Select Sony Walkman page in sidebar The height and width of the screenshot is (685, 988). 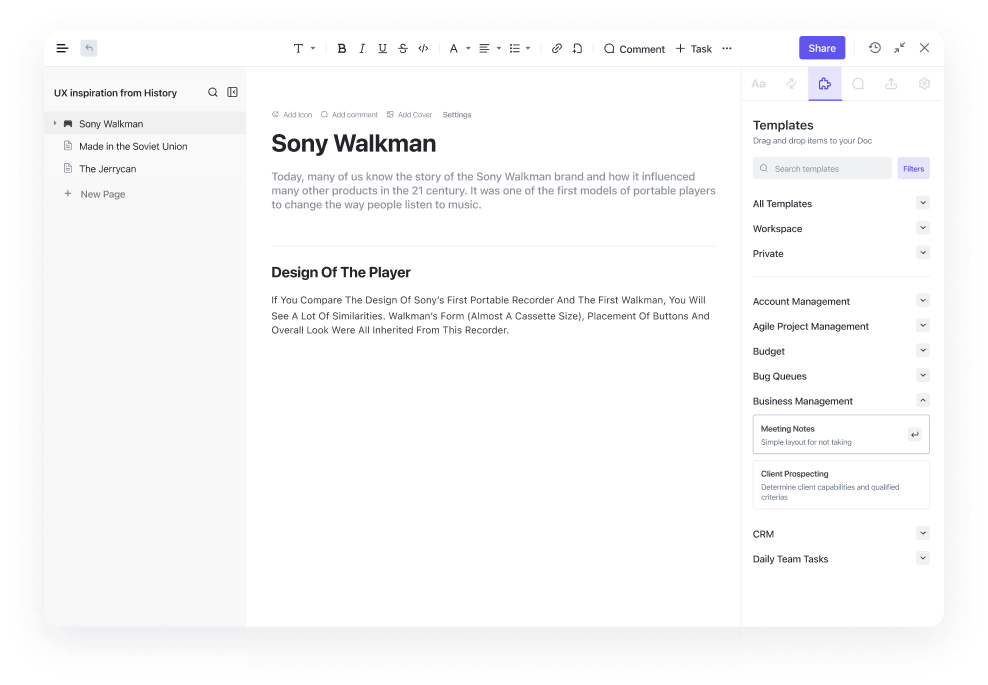click(x=146, y=124)
